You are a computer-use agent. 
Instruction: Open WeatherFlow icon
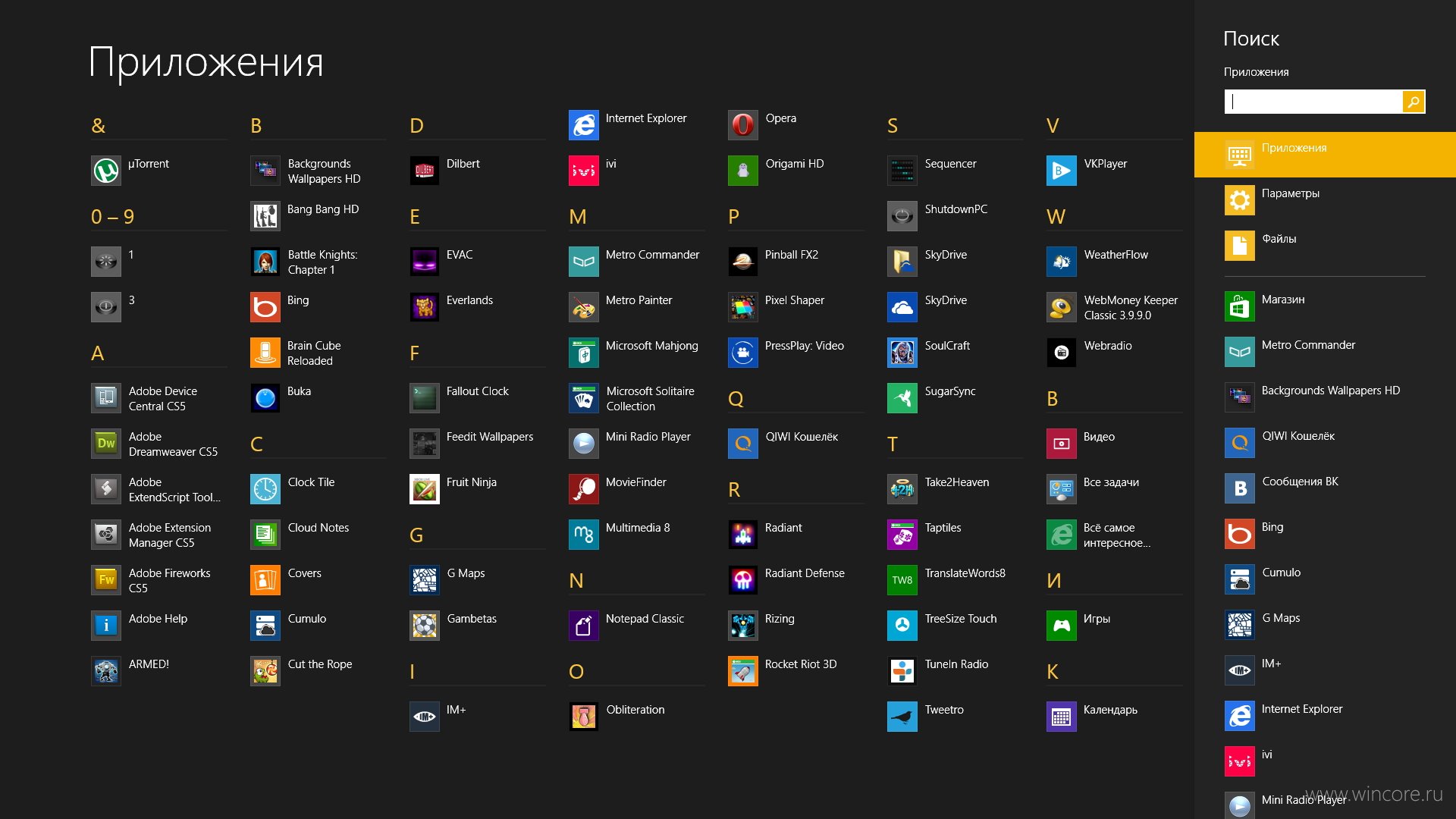point(1062,262)
